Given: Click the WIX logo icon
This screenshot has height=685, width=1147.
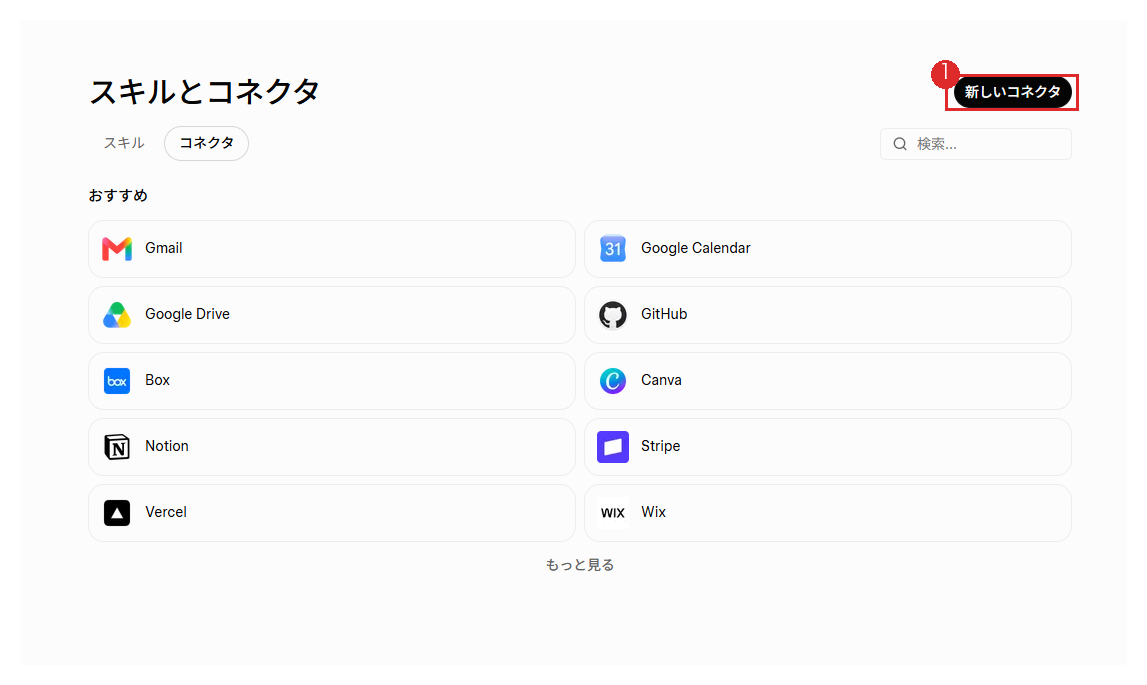Looking at the screenshot, I should click(x=613, y=513).
